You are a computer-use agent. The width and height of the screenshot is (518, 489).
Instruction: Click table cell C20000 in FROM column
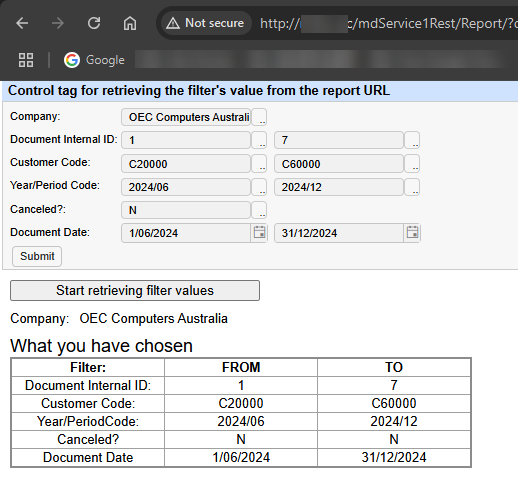click(241, 403)
